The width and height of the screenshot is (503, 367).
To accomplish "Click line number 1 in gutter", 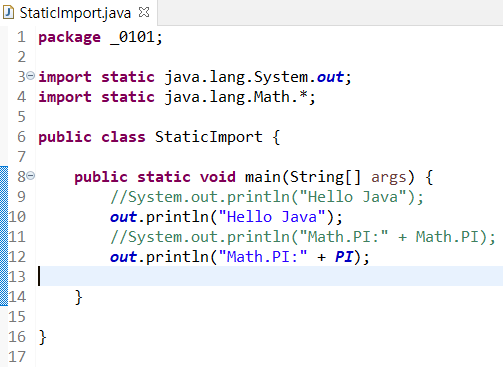I will pos(21,37).
